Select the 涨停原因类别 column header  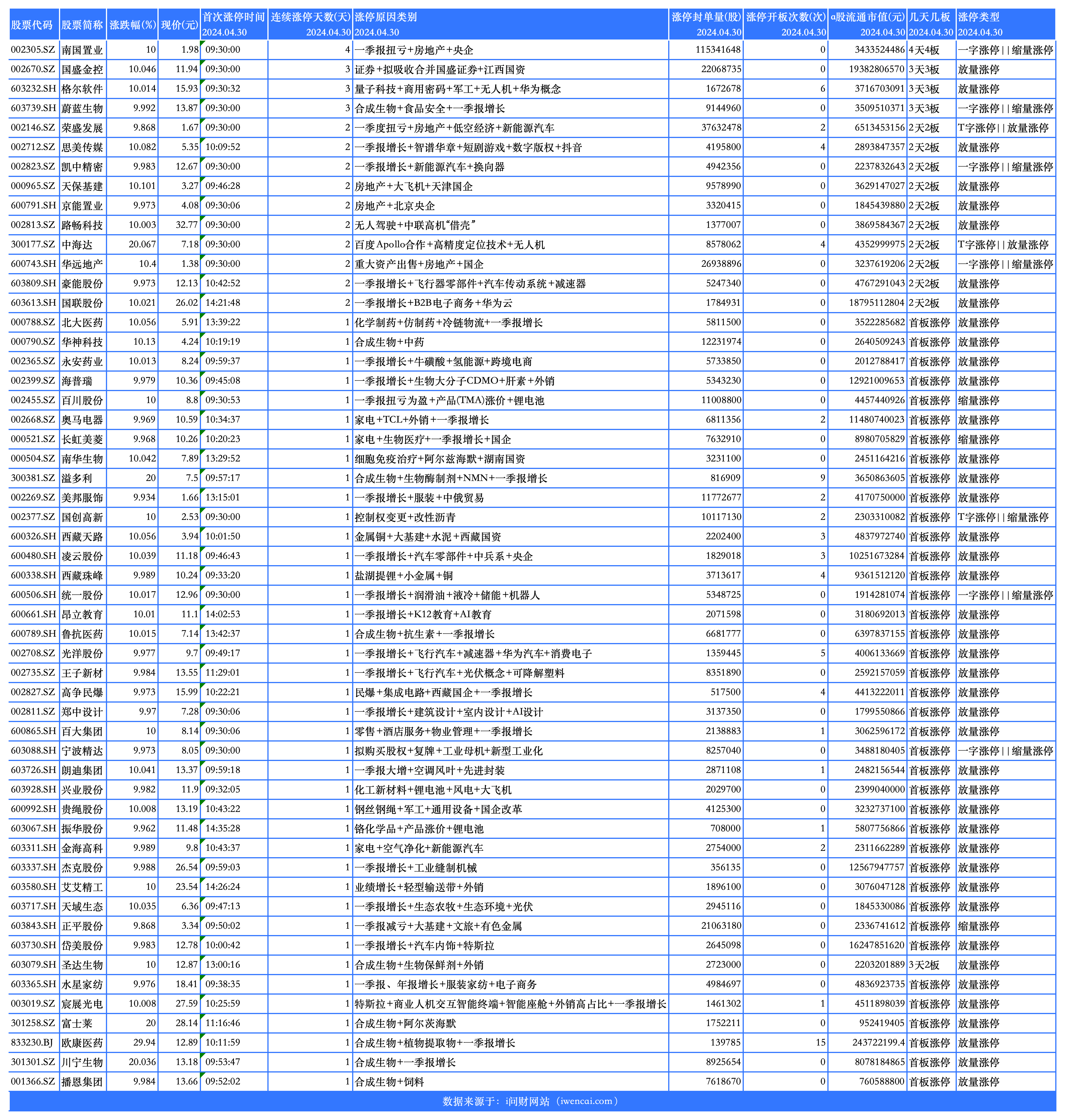[x=511, y=24]
